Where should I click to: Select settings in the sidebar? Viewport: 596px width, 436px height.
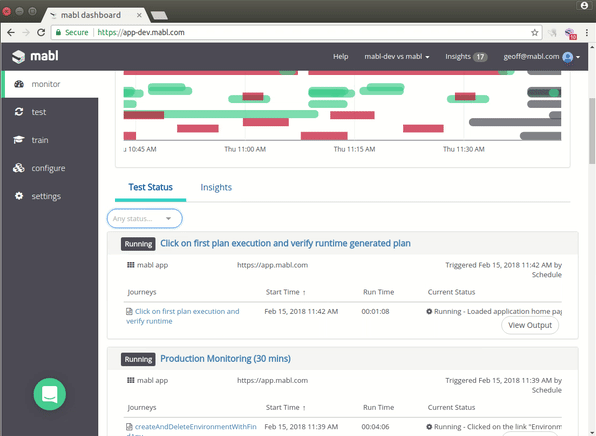(50, 196)
